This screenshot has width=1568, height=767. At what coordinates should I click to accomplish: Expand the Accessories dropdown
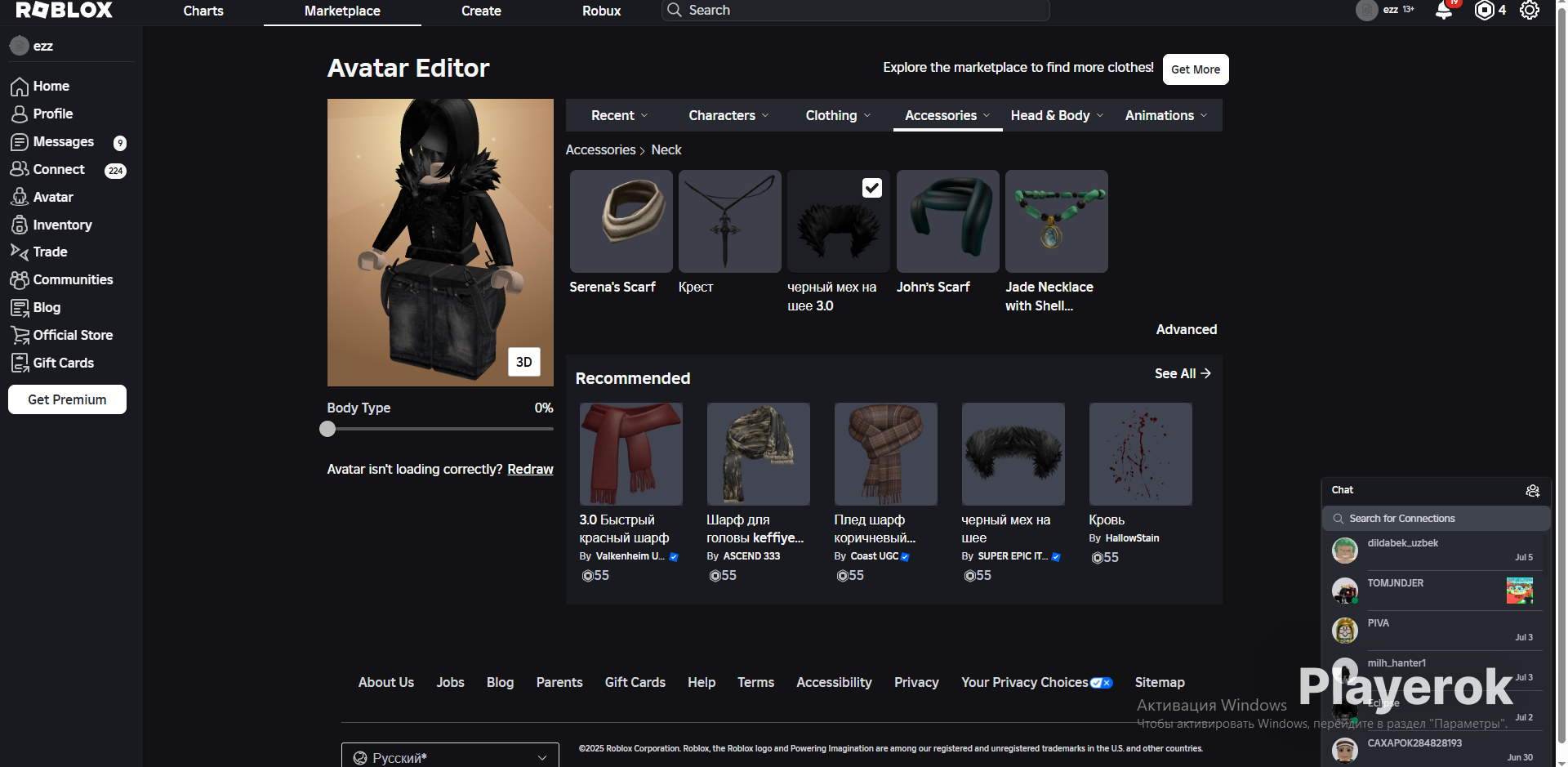click(x=947, y=115)
